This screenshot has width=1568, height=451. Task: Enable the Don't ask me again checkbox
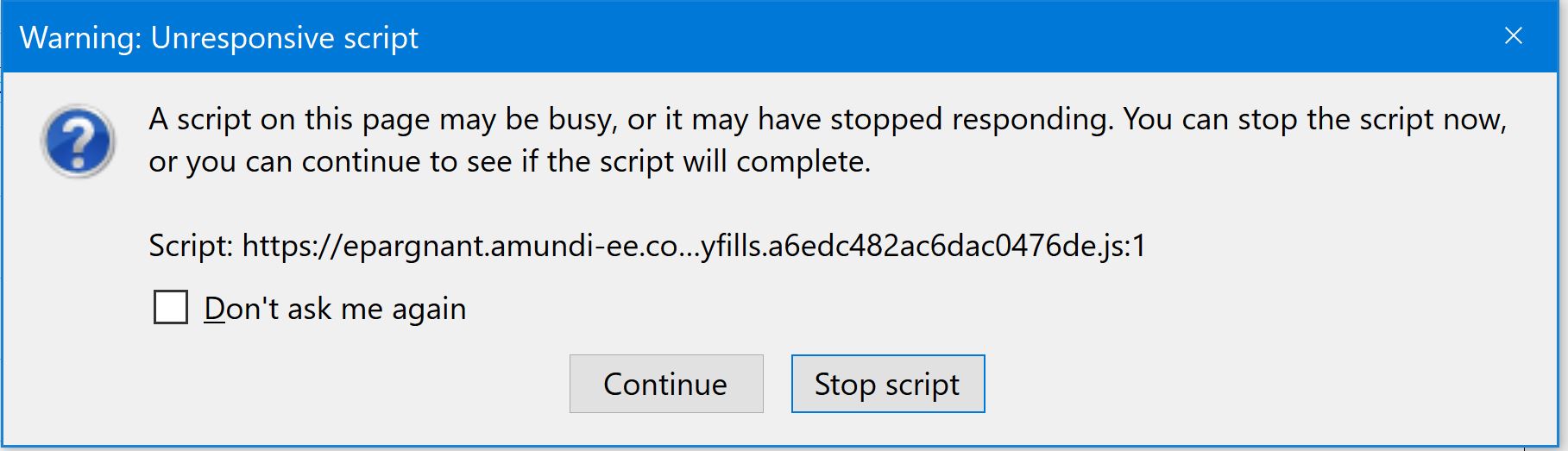tap(171, 307)
